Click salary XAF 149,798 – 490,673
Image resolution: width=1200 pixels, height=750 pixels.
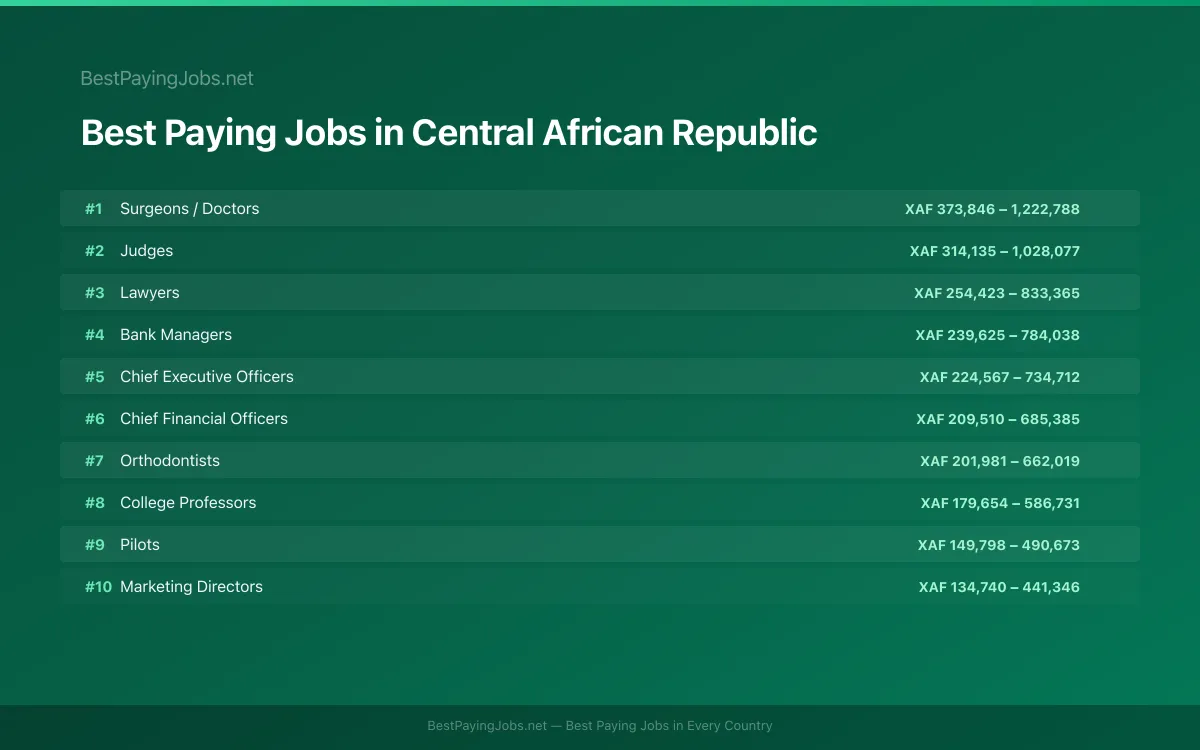pos(999,545)
